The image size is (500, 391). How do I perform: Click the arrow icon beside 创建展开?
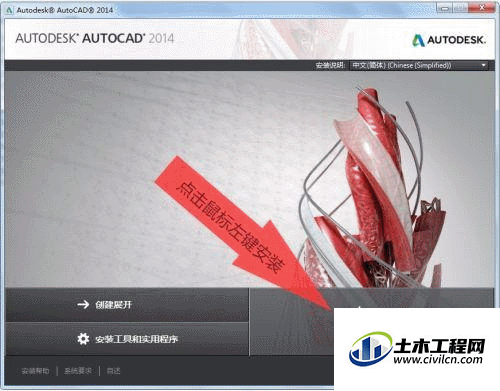point(83,304)
